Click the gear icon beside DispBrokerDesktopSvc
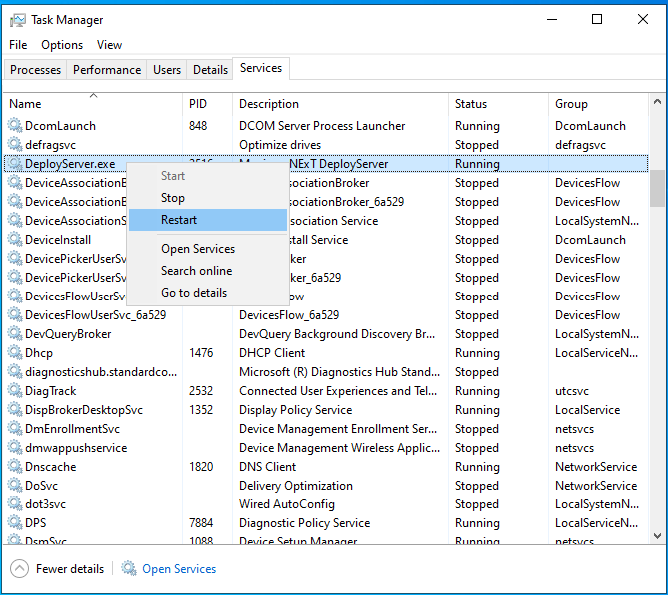The height and width of the screenshot is (595, 668). click(15, 409)
